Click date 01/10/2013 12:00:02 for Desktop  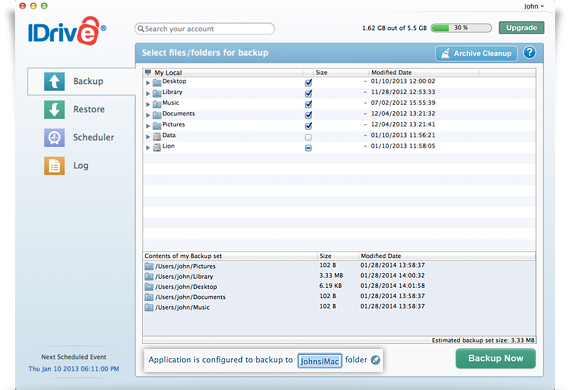coord(403,81)
